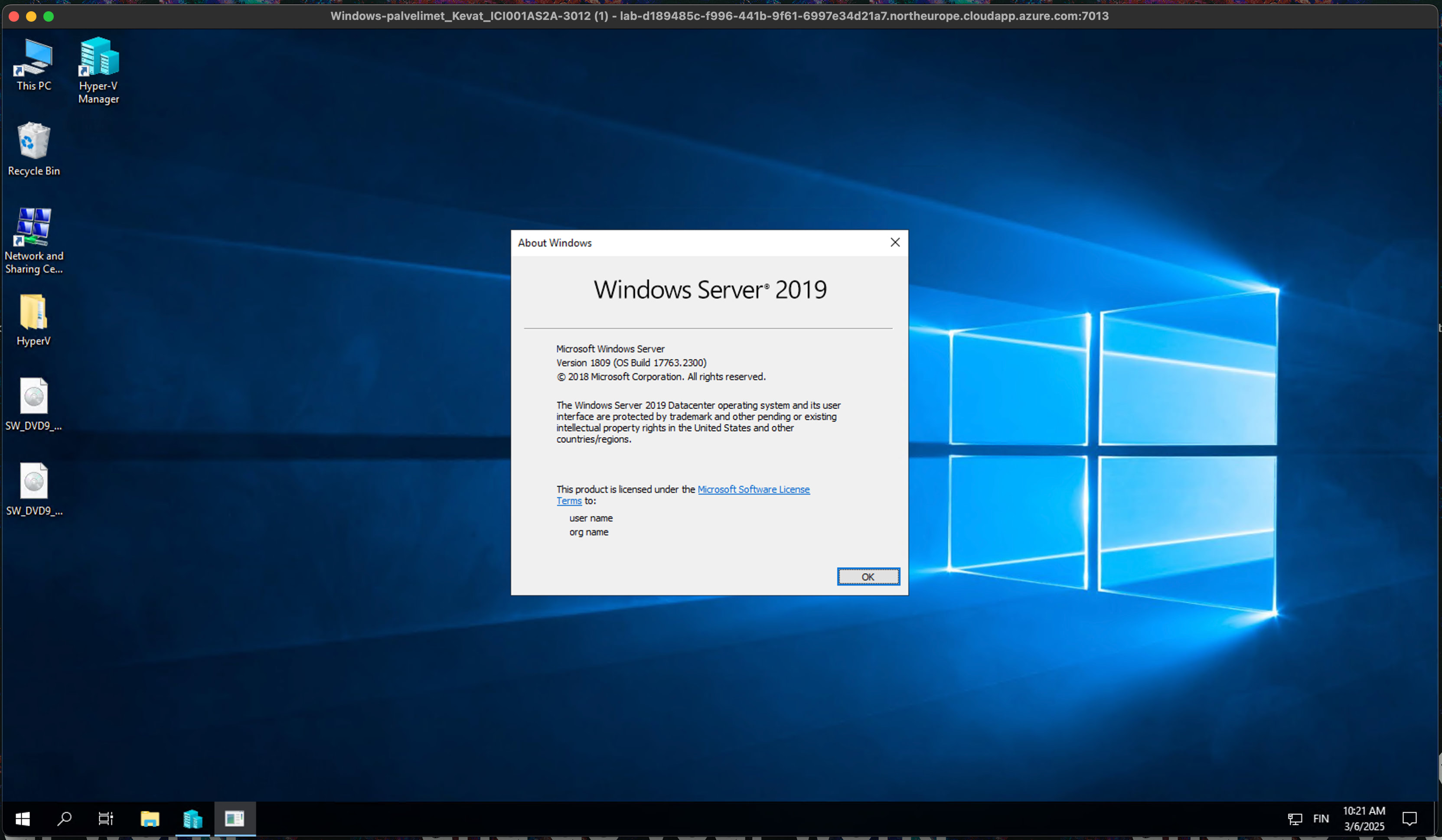Close the About Windows dialog
This screenshot has height=840, width=1442.
pos(895,243)
